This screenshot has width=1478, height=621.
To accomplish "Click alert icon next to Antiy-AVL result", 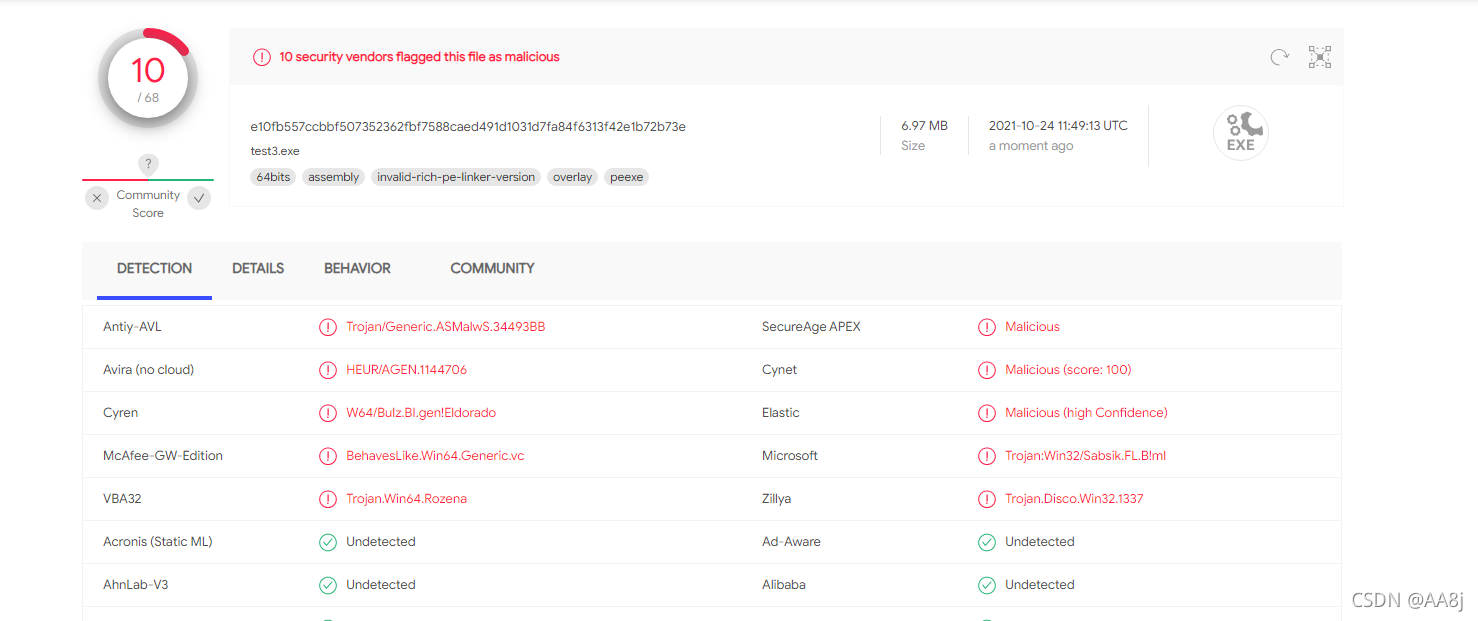I will 327,327.
